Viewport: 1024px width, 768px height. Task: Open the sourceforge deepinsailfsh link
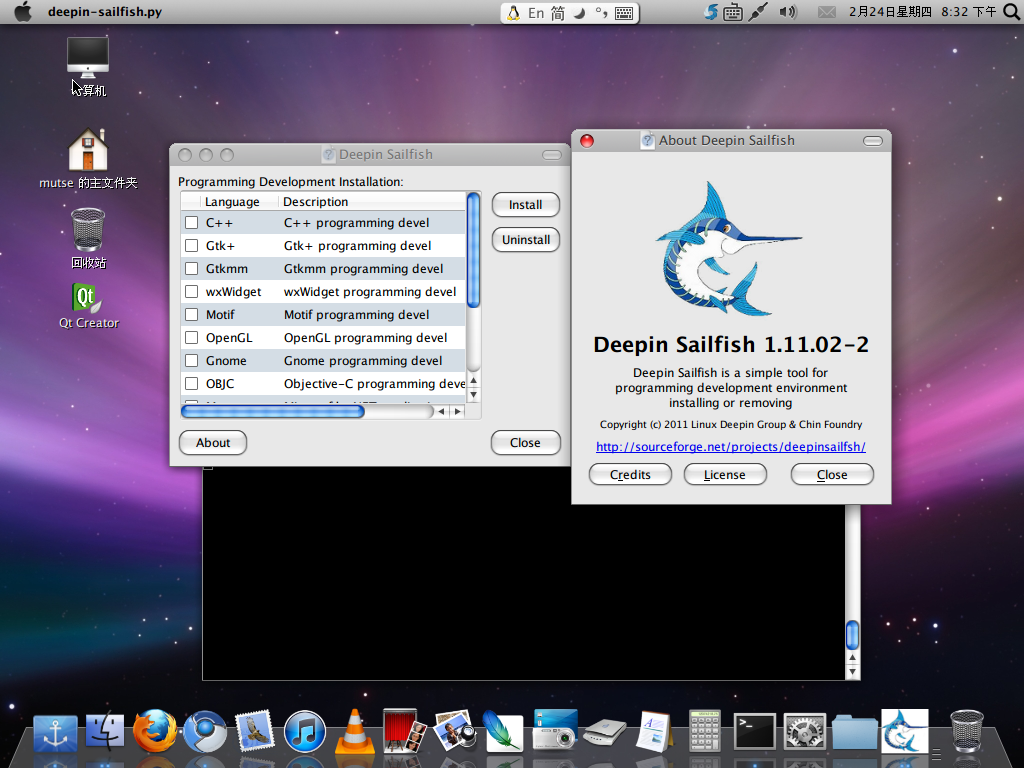(731, 447)
